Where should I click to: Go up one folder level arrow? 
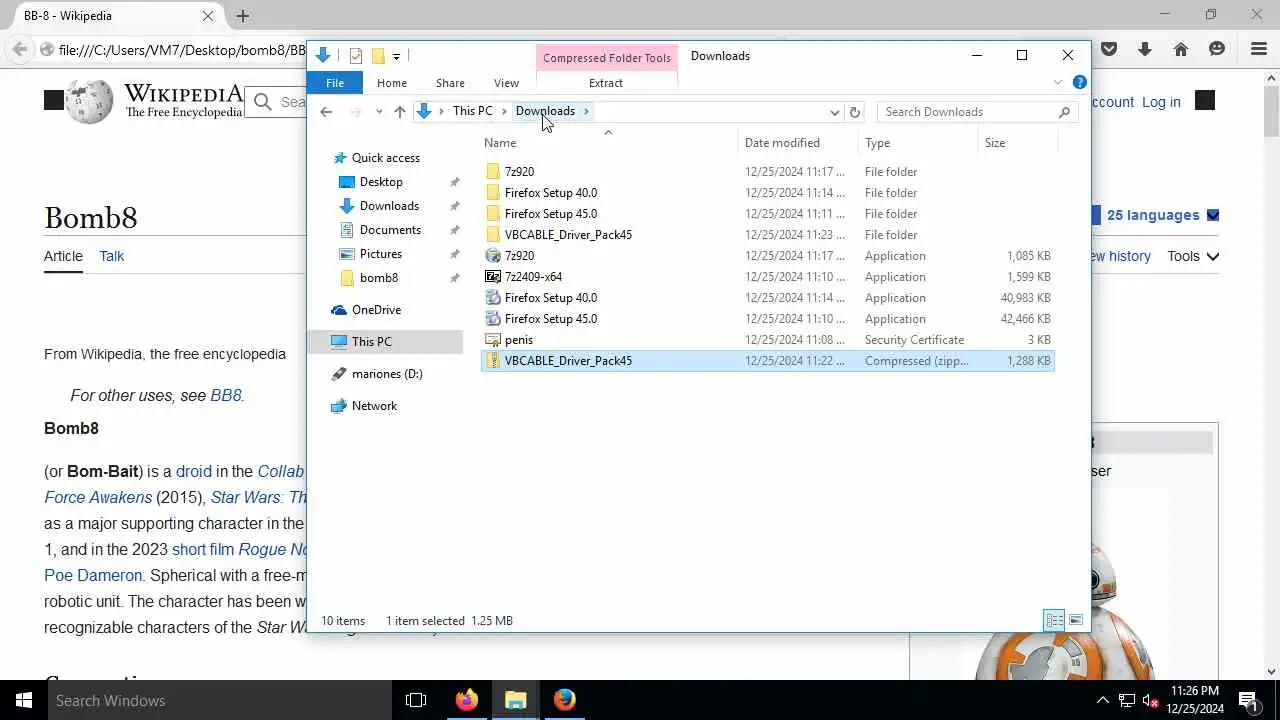tap(400, 112)
